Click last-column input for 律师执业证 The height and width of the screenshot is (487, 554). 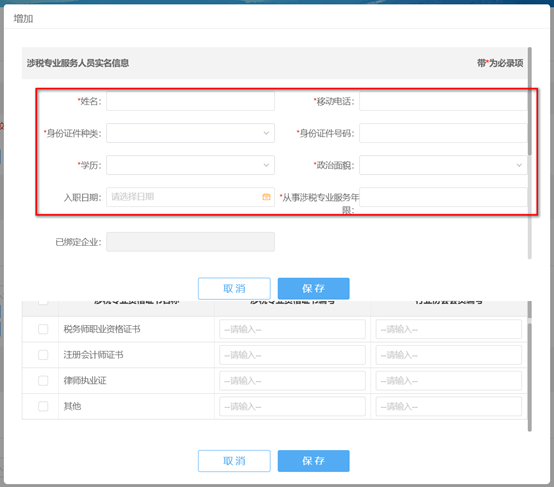449,381
